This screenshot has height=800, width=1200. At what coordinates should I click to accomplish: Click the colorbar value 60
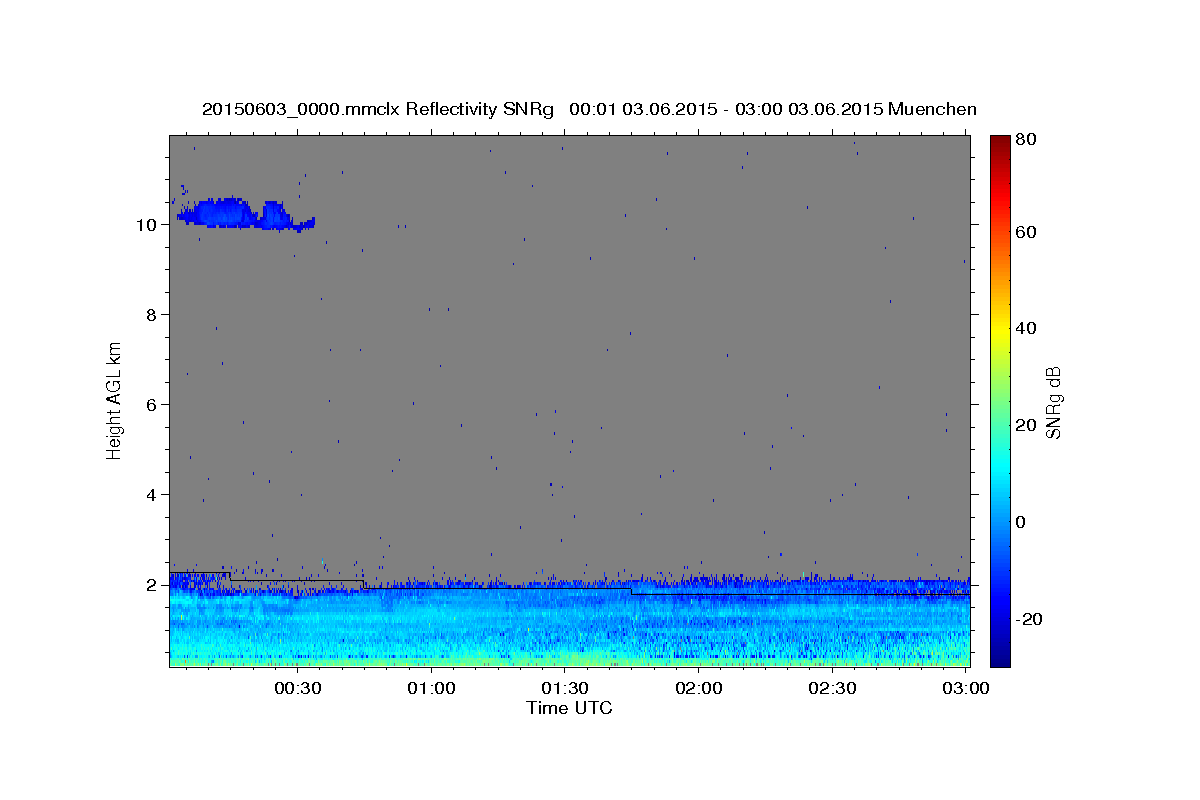pos(1027,232)
